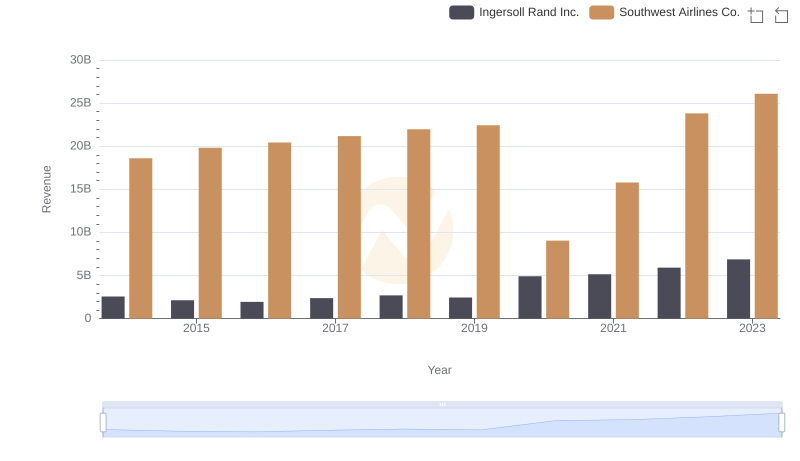This screenshot has height=461, width=800.
Task: Click the 2020 Ingersoll Rand bar
Action: tap(530, 297)
